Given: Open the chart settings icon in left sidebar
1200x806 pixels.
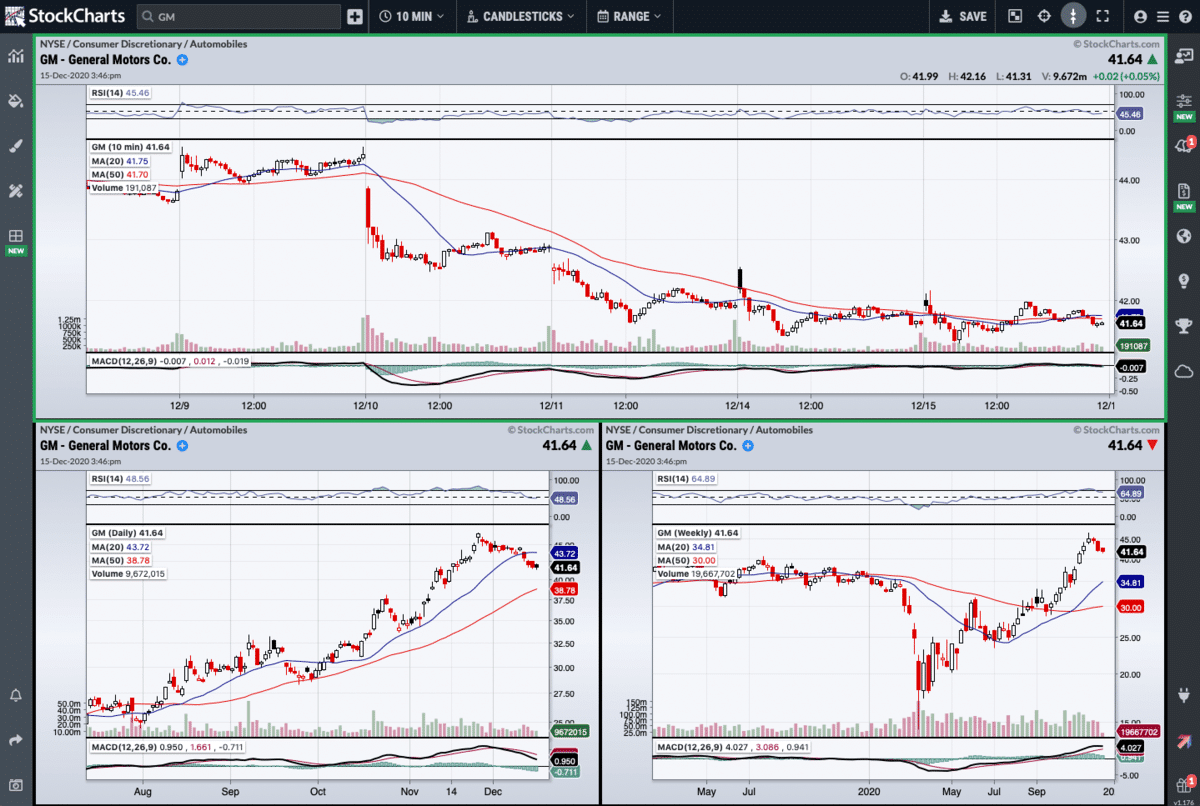Looking at the screenshot, I should click(16, 56).
